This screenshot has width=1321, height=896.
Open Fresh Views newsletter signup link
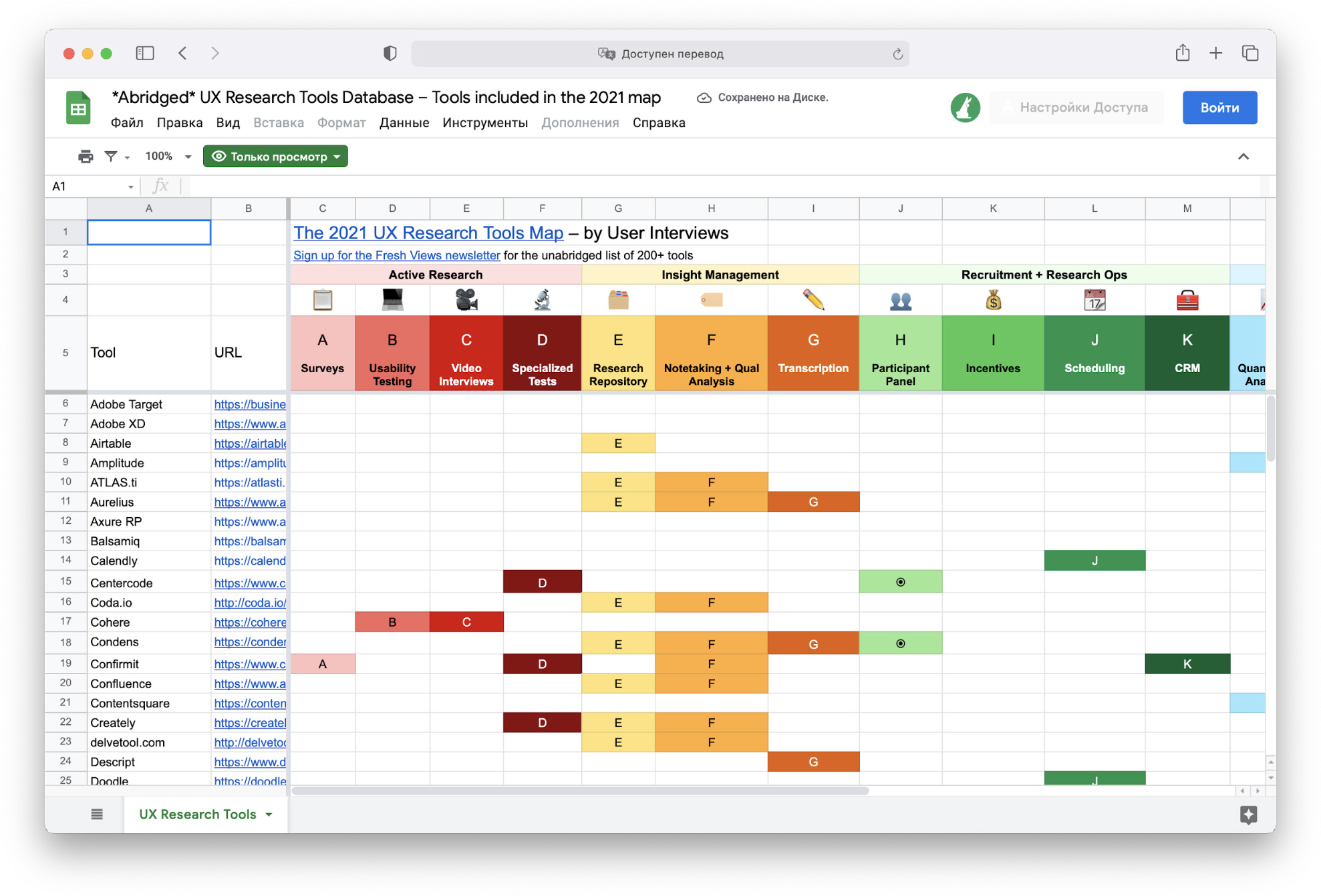pos(396,255)
